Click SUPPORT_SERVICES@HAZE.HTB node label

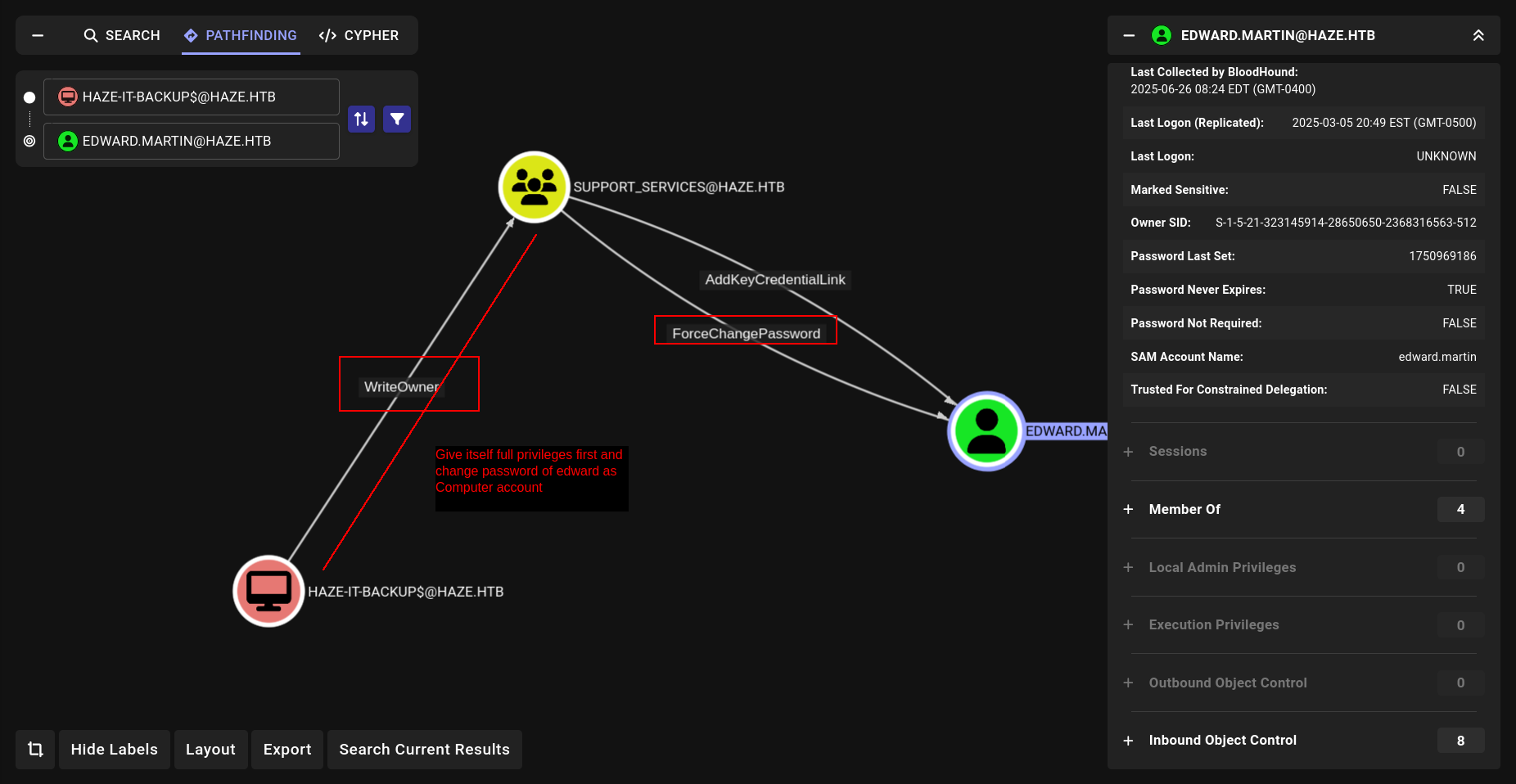(679, 187)
